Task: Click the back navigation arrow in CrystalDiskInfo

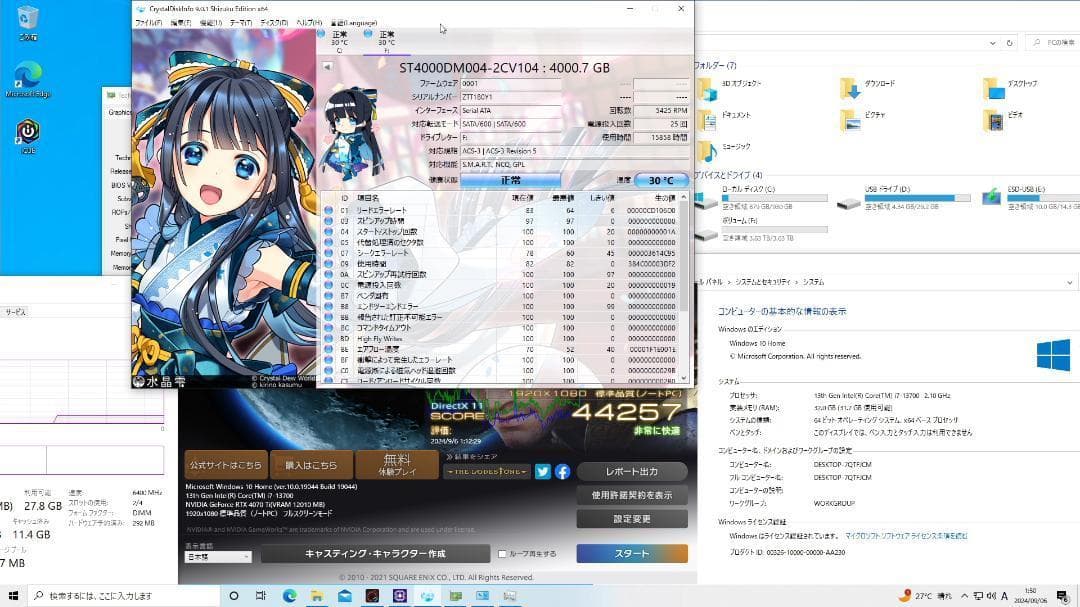Action: coord(327,66)
